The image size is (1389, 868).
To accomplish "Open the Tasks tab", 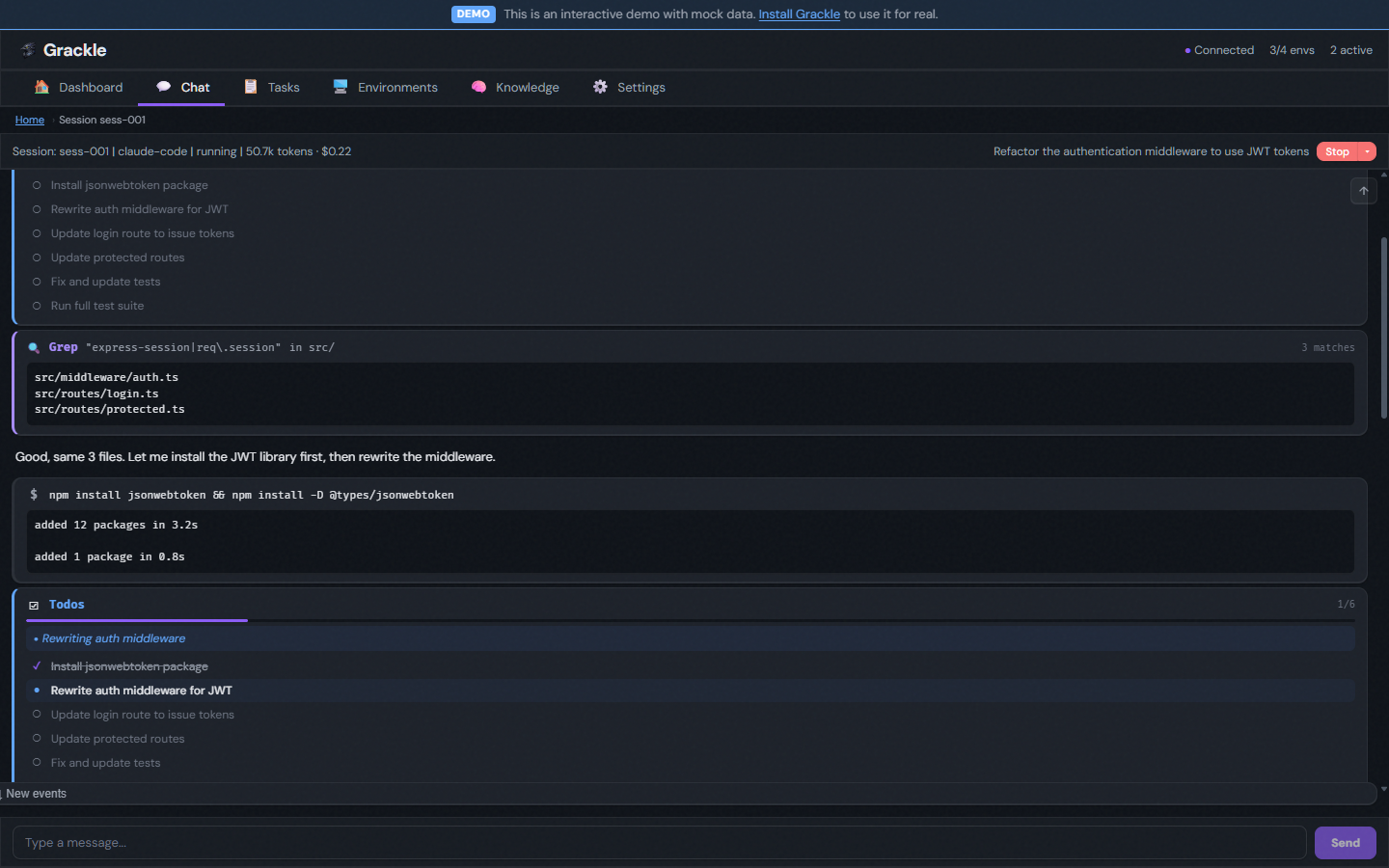I will (x=271, y=87).
